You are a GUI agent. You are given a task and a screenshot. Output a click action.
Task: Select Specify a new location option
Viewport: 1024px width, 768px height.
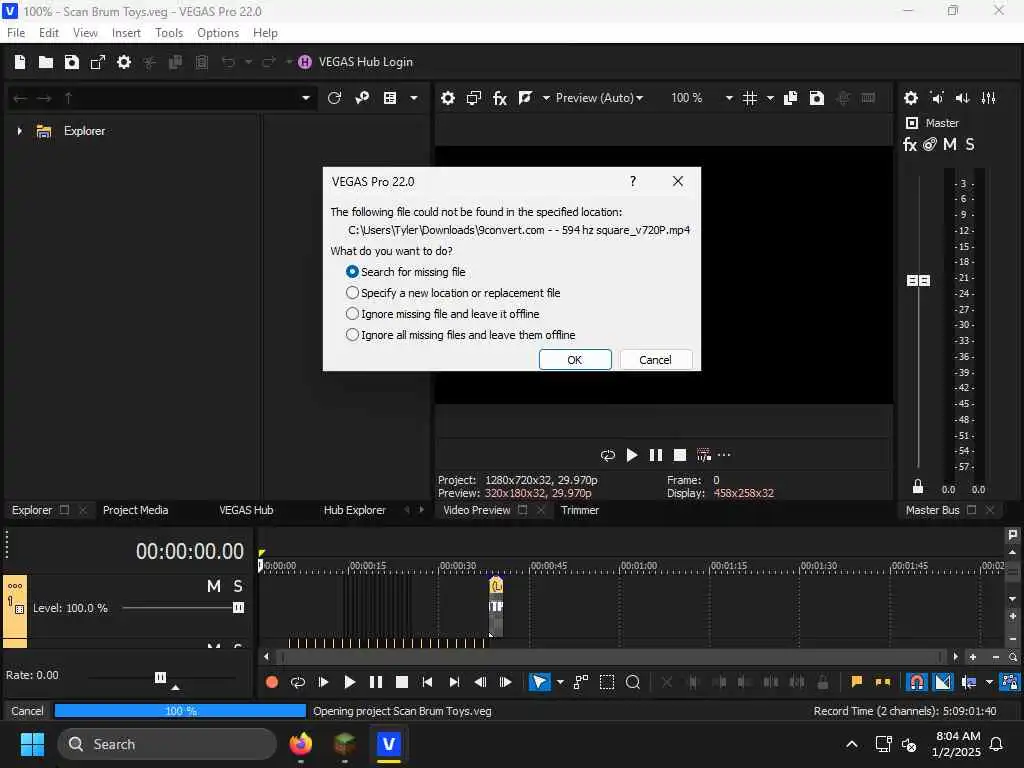(x=453, y=293)
